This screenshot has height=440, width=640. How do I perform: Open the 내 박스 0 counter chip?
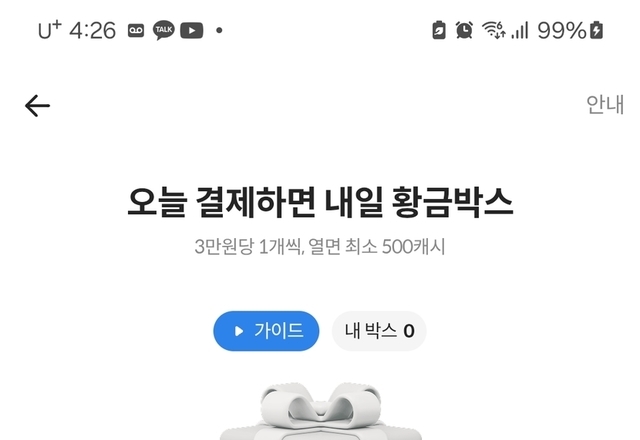click(x=379, y=331)
